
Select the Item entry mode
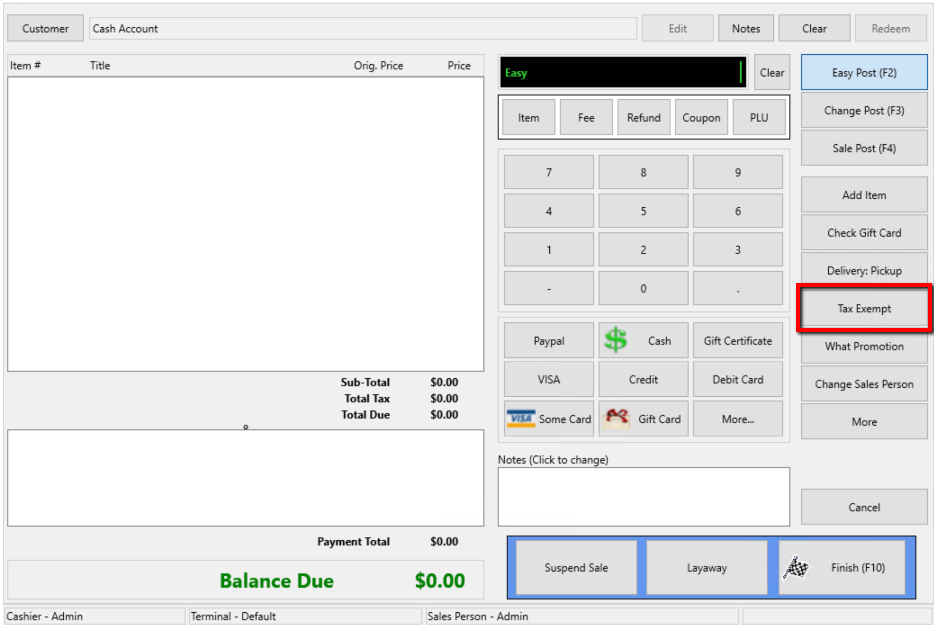click(528, 117)
